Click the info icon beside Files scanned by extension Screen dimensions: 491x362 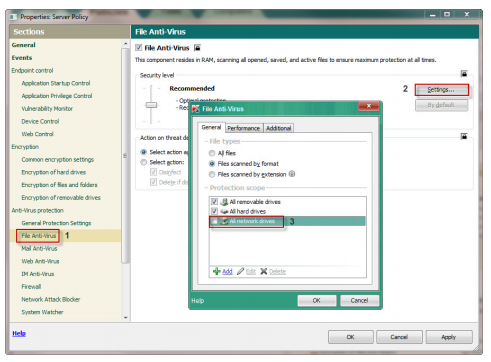(x=292, y=174)
